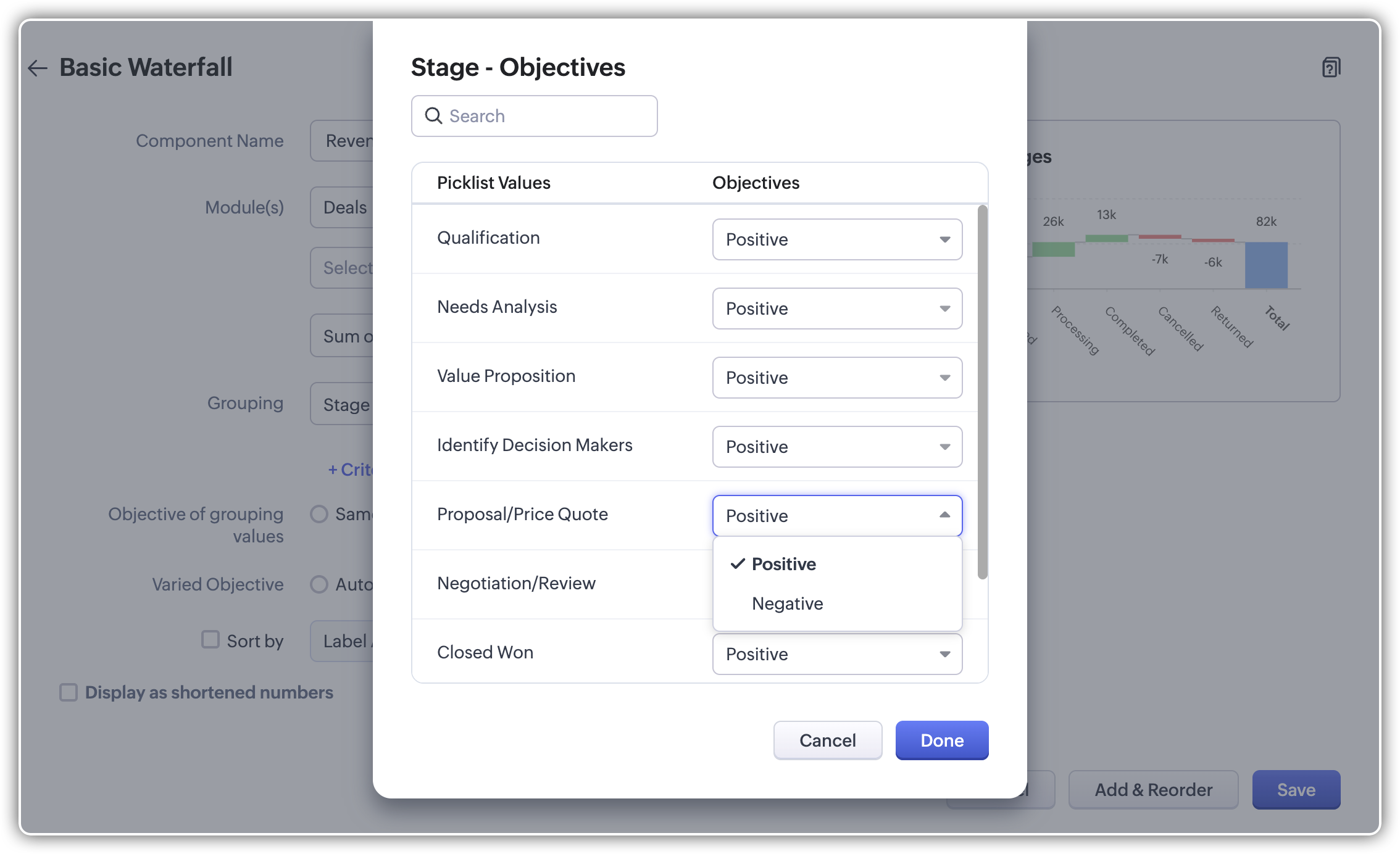The height and width of the screenshot is (854, 1400).
Task: Choose Negative from the open dropdown list
Action: (x=788, y=603)
